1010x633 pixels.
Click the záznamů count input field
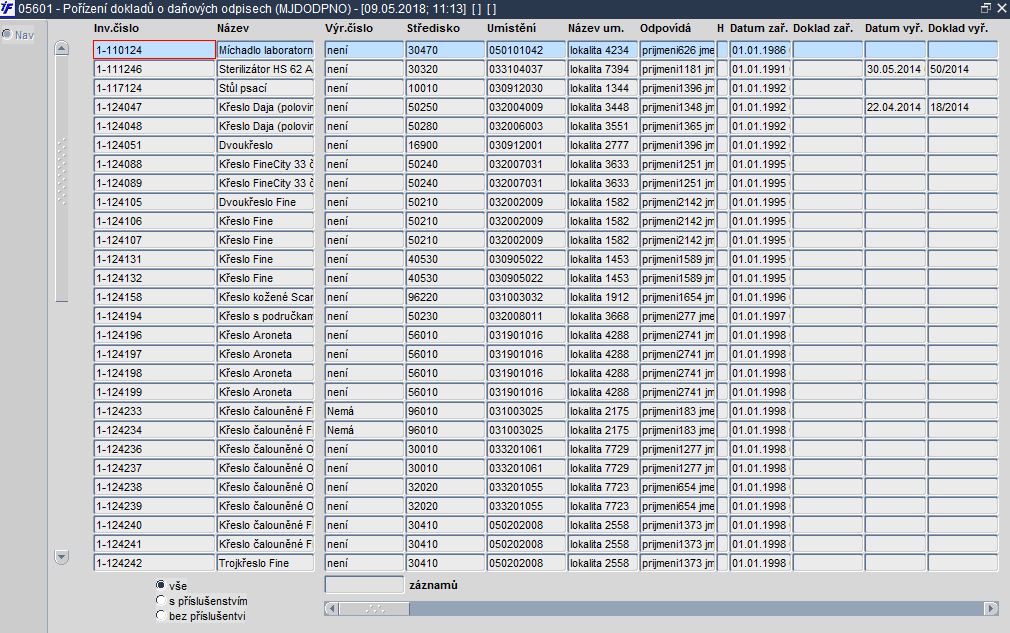364,585
